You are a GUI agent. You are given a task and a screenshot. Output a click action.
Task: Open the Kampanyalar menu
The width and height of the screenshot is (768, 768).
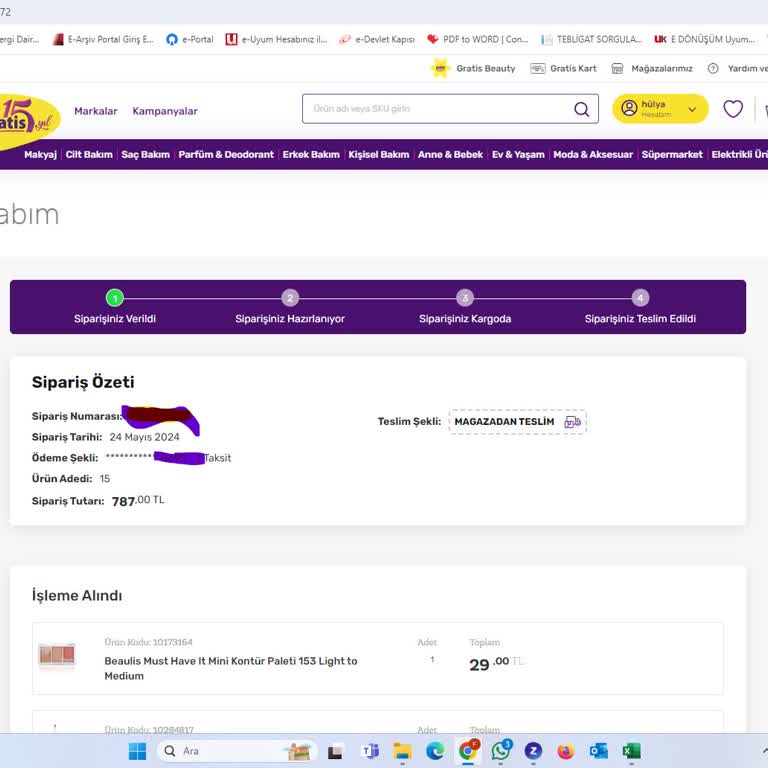(x=165, y=111)
